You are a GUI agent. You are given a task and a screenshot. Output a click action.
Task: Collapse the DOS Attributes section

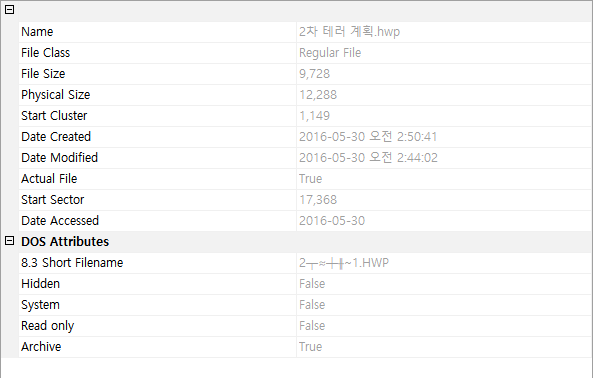(x=9, y=240)
